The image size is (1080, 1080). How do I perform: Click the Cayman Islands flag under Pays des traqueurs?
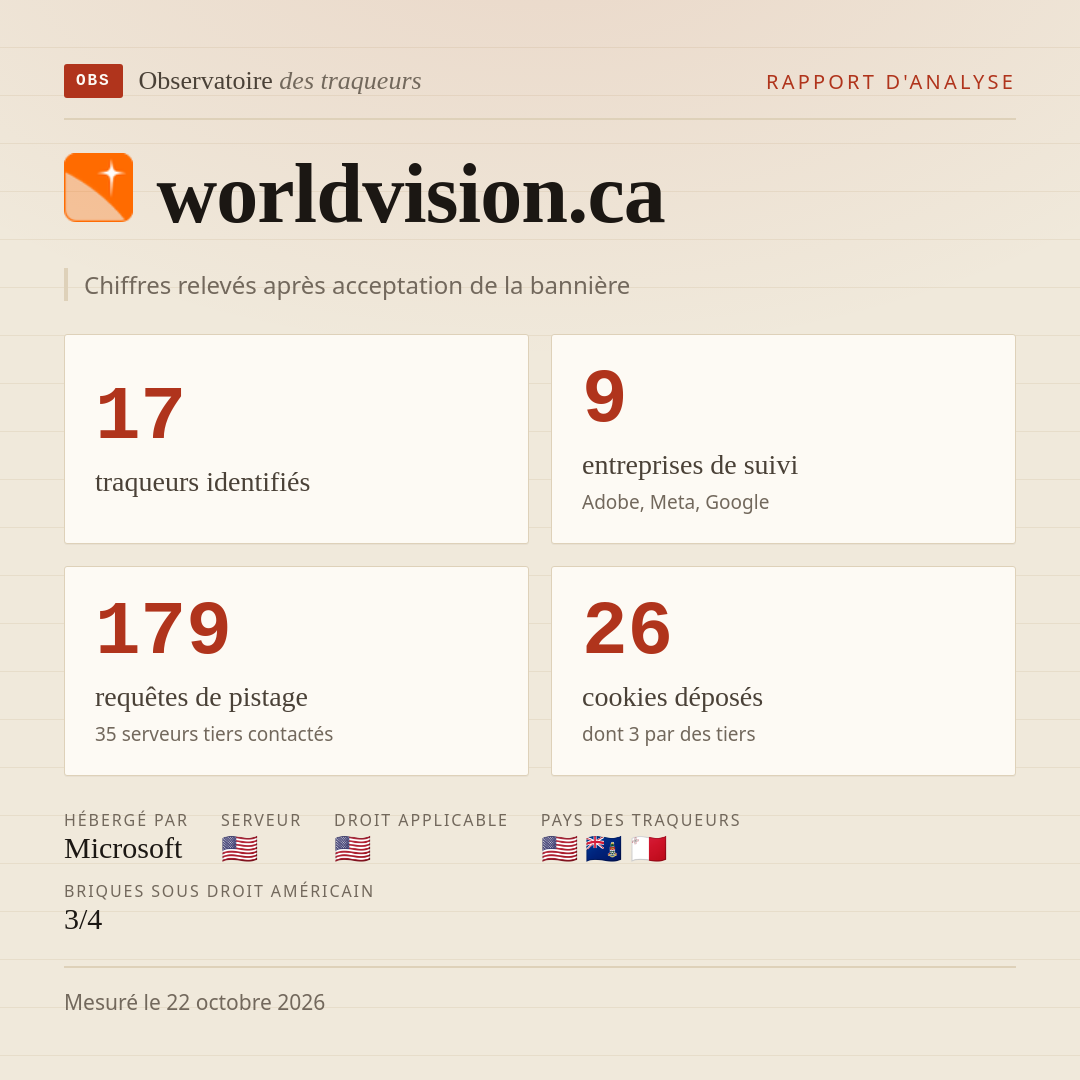click(603, 849)
